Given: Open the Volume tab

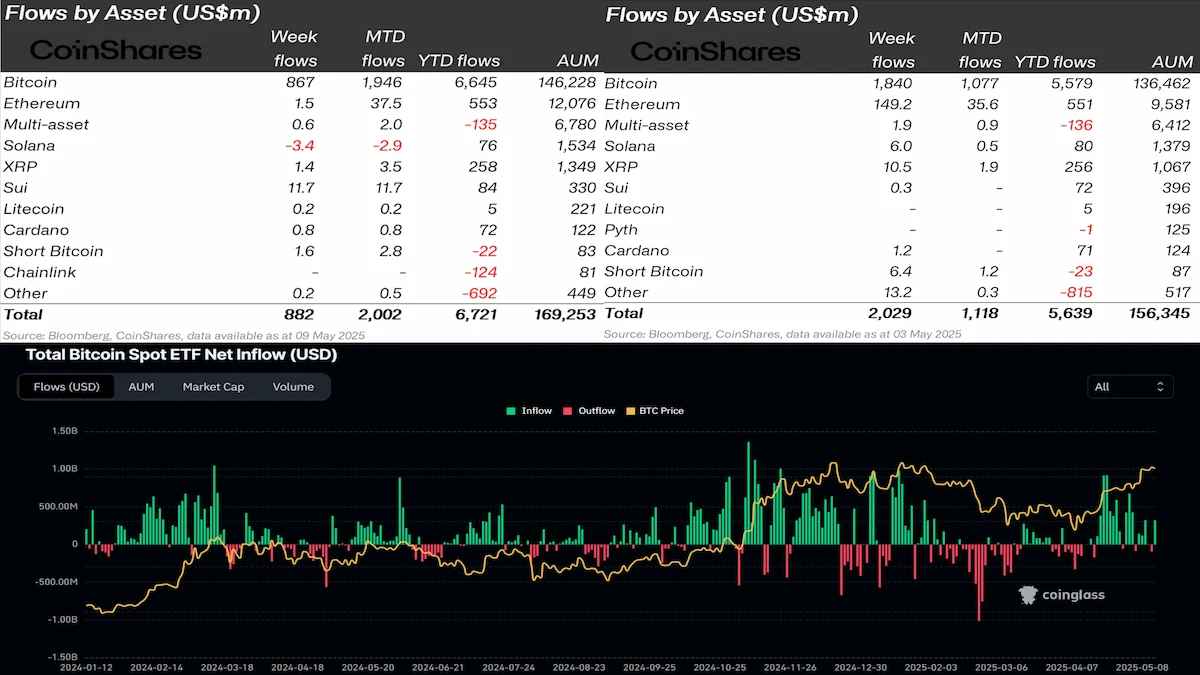Looking at the screenshot, I should click(x=293, y=387).
